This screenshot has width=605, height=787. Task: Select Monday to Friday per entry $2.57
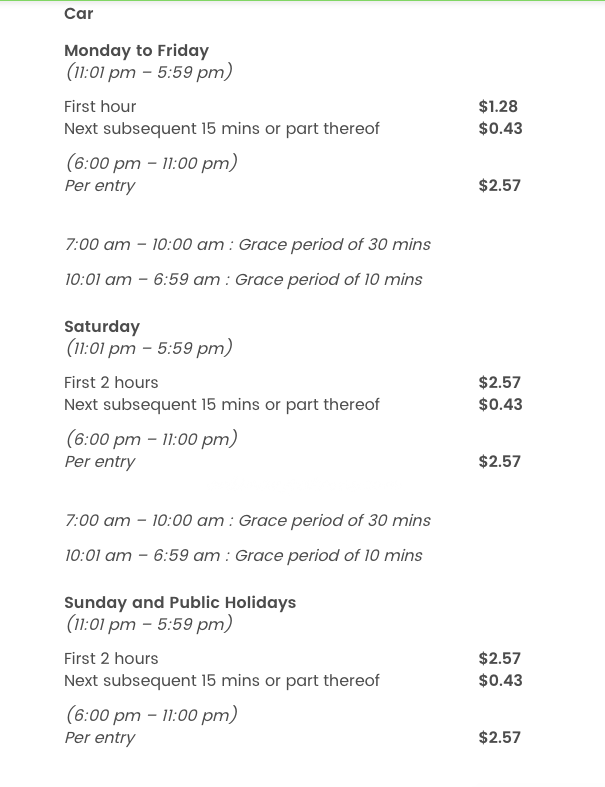[x=499, y=185]
